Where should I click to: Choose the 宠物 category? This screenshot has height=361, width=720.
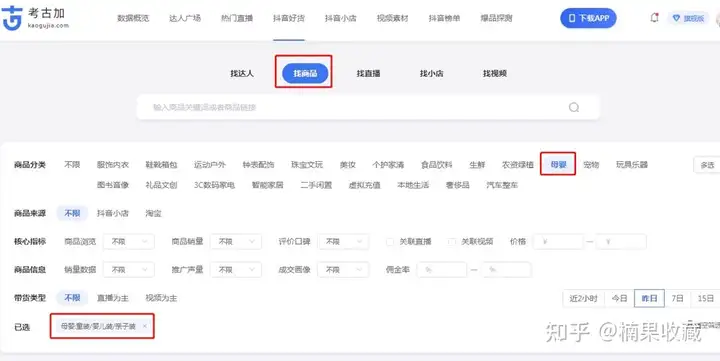point(591,164)
